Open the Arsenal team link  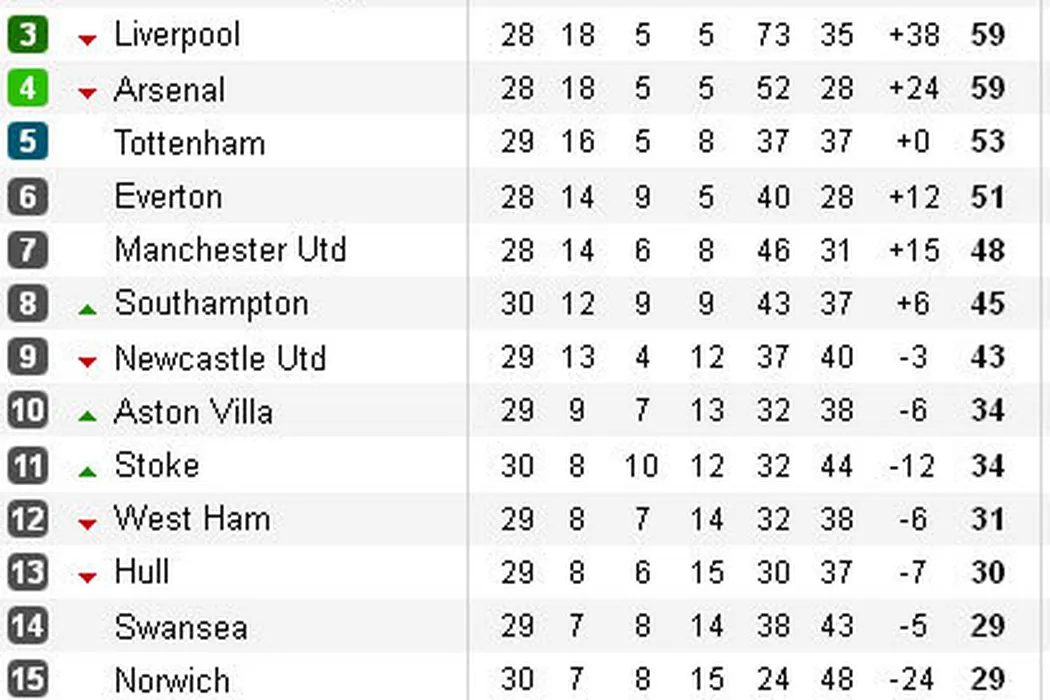[169, 89]
